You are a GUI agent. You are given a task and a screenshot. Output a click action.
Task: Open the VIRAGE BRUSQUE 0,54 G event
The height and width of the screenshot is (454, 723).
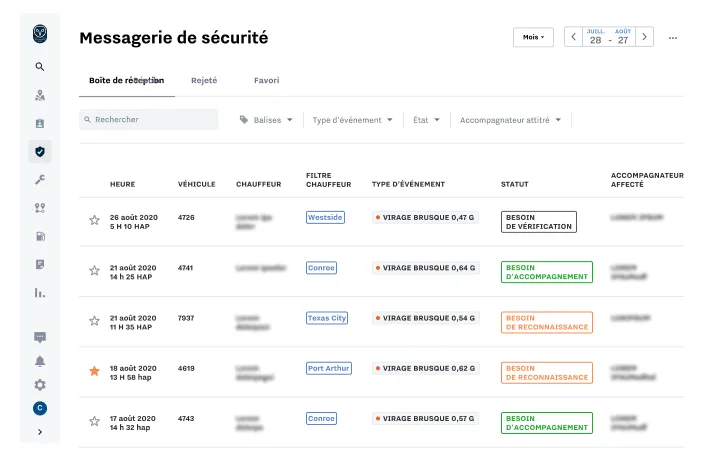426,318
